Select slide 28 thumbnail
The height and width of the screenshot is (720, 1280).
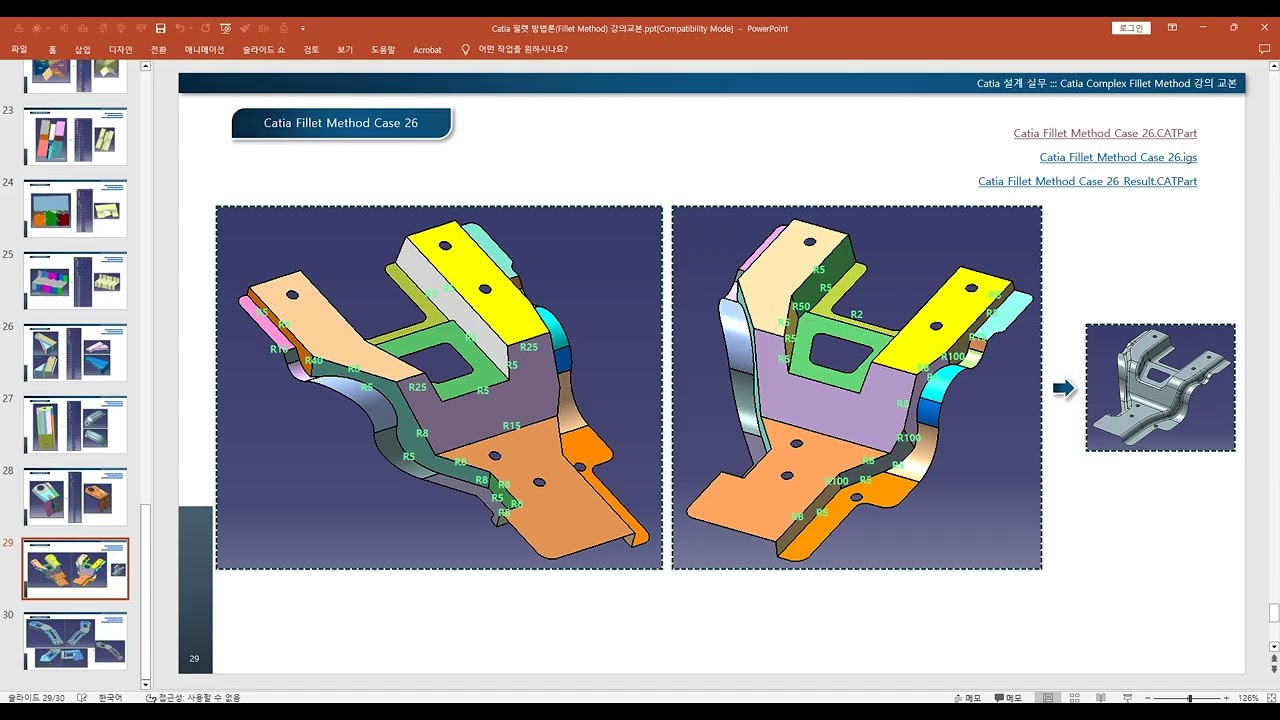75,496
